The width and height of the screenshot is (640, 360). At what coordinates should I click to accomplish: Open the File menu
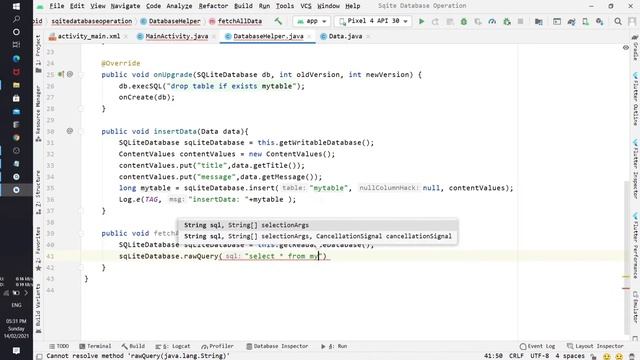tap(57, 6)
